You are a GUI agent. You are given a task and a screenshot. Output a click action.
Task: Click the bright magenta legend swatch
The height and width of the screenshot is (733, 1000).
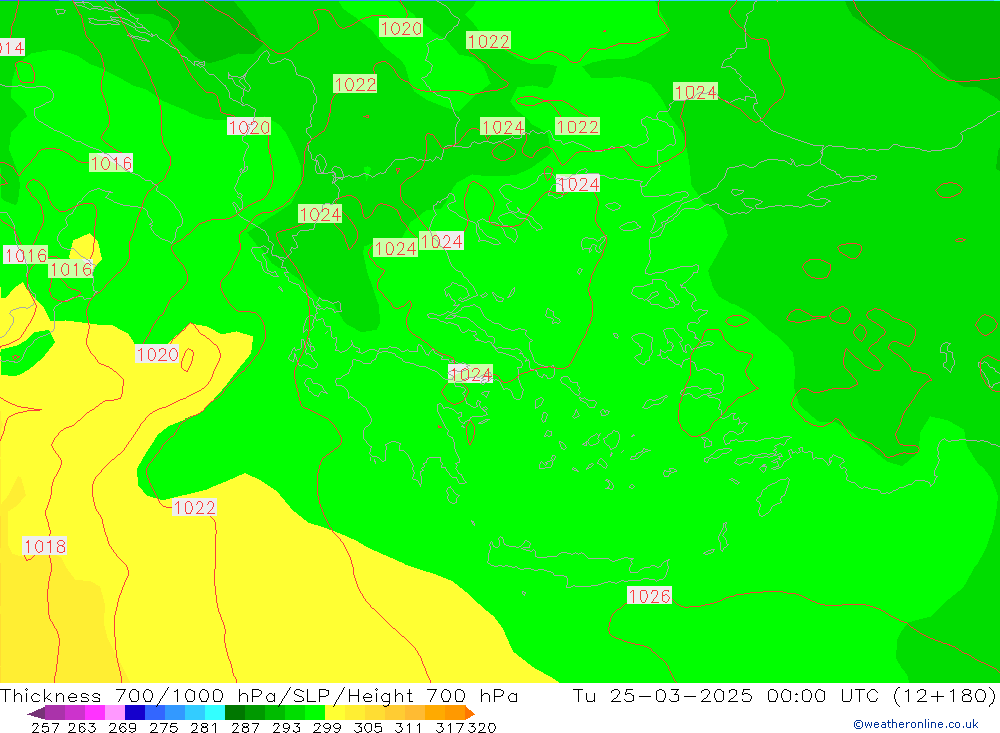(94, 713)
